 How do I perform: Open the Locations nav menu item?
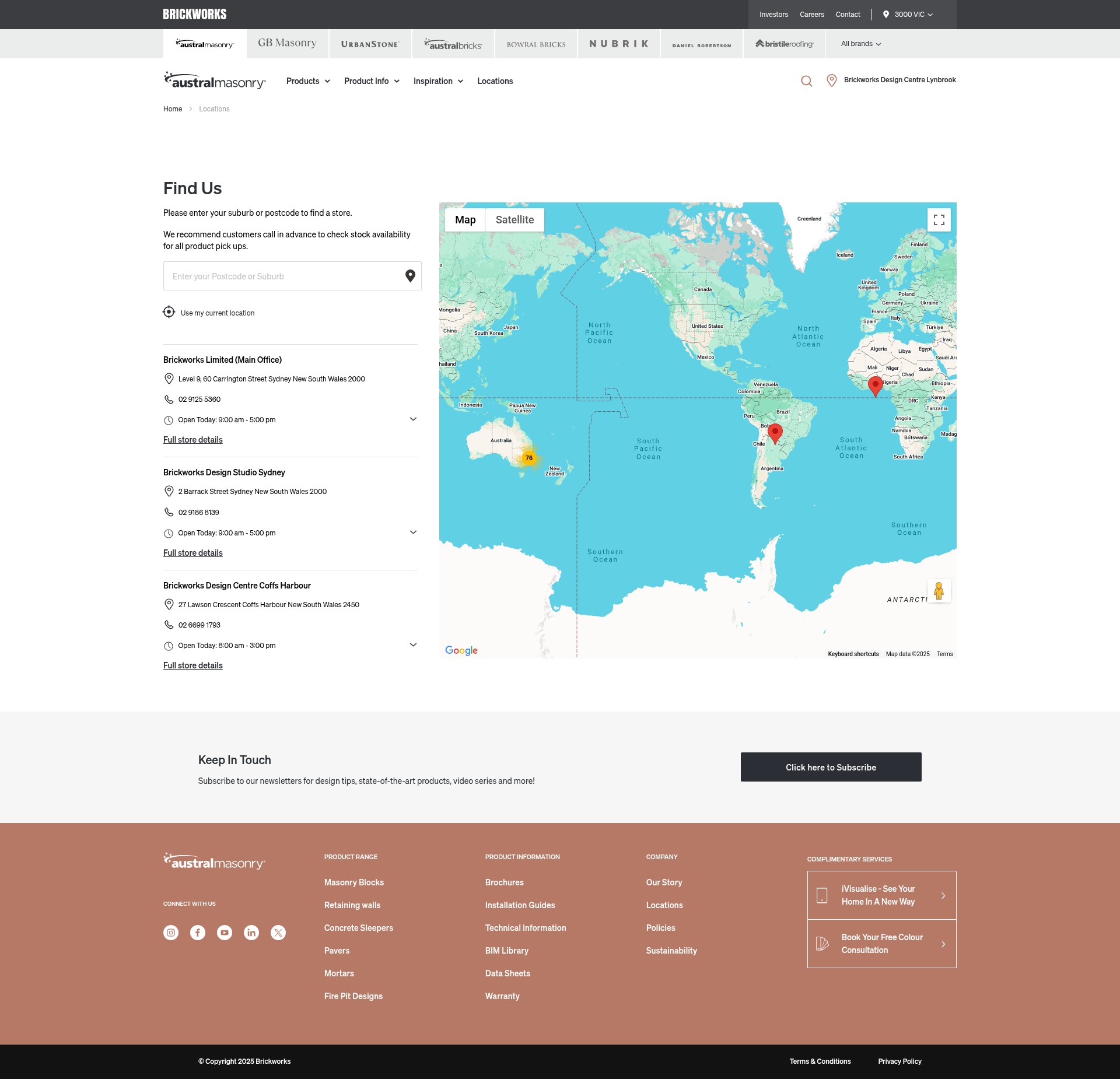point(495,81)
